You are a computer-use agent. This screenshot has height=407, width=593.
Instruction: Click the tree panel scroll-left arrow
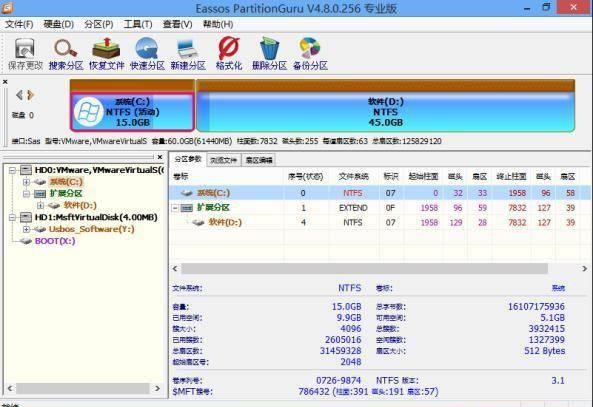[10, 388]
